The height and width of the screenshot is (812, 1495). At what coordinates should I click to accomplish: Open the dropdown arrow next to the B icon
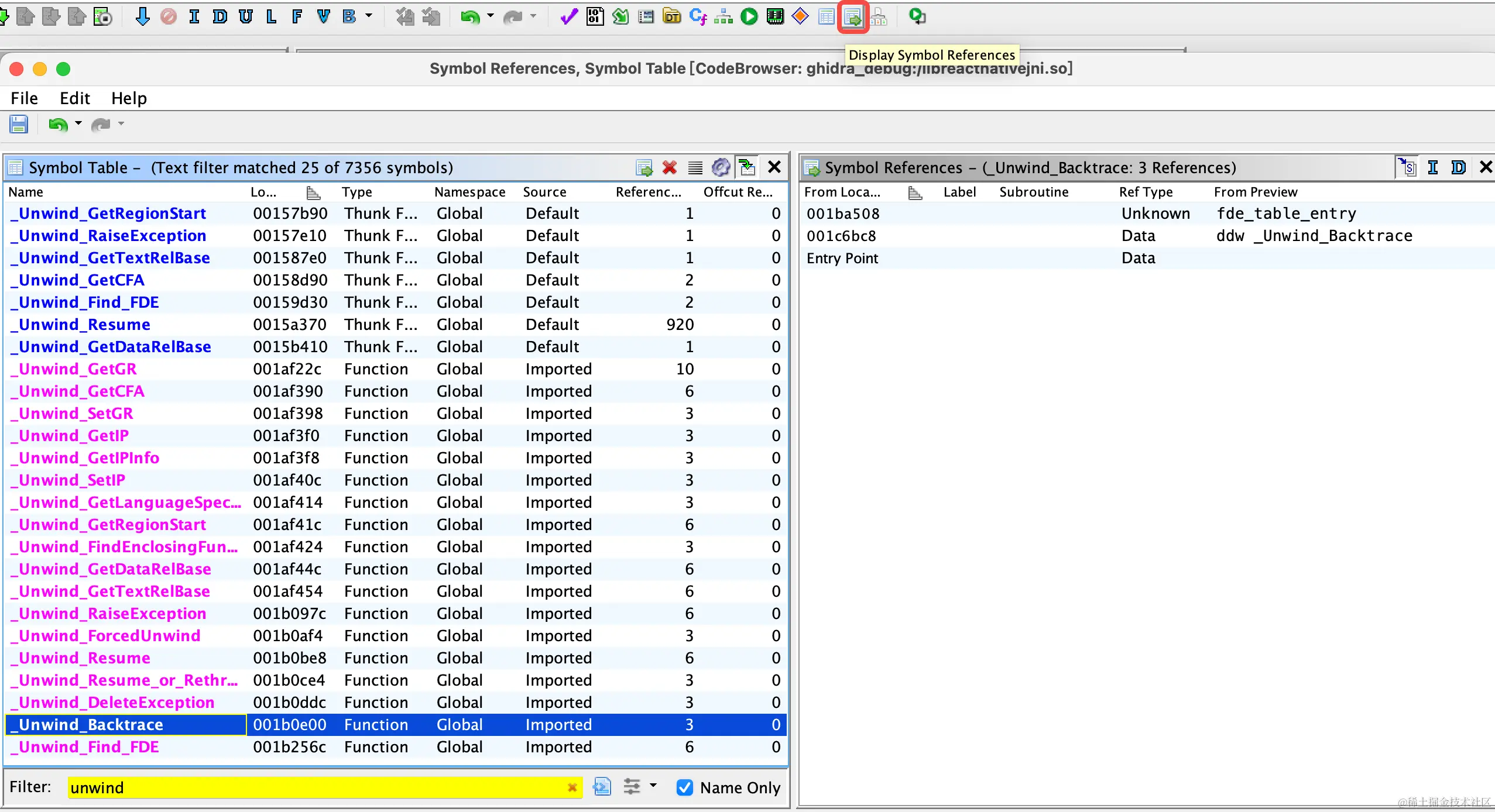[x=369, y=16]
